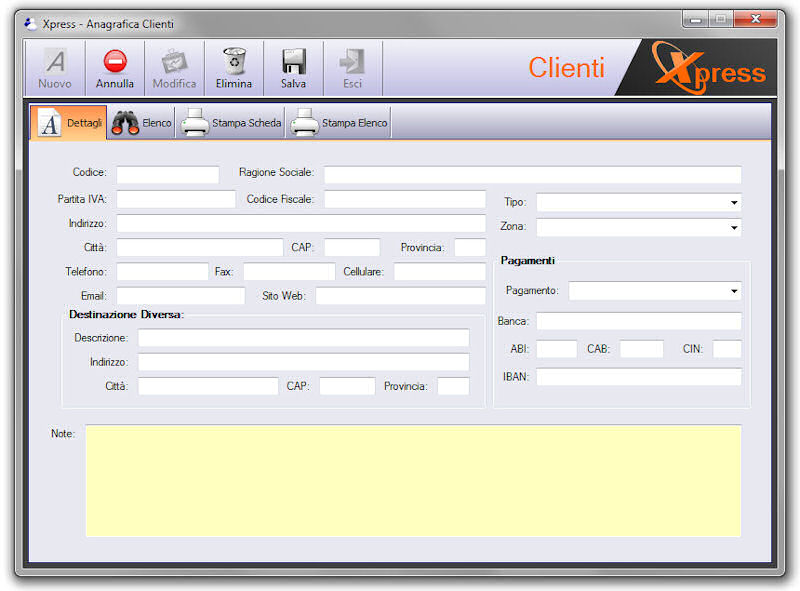Screen dimensions: 800x591
Task: Click the Nuovo toolbar icon
Action: [54, 60]
